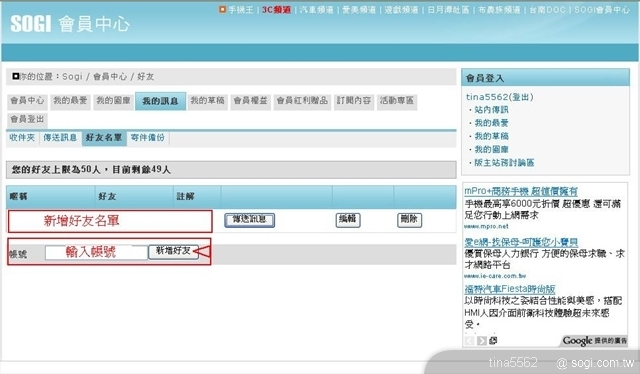Click the breadcrumb 你的位置 text
640x374 pixels.
click(36, 76)
